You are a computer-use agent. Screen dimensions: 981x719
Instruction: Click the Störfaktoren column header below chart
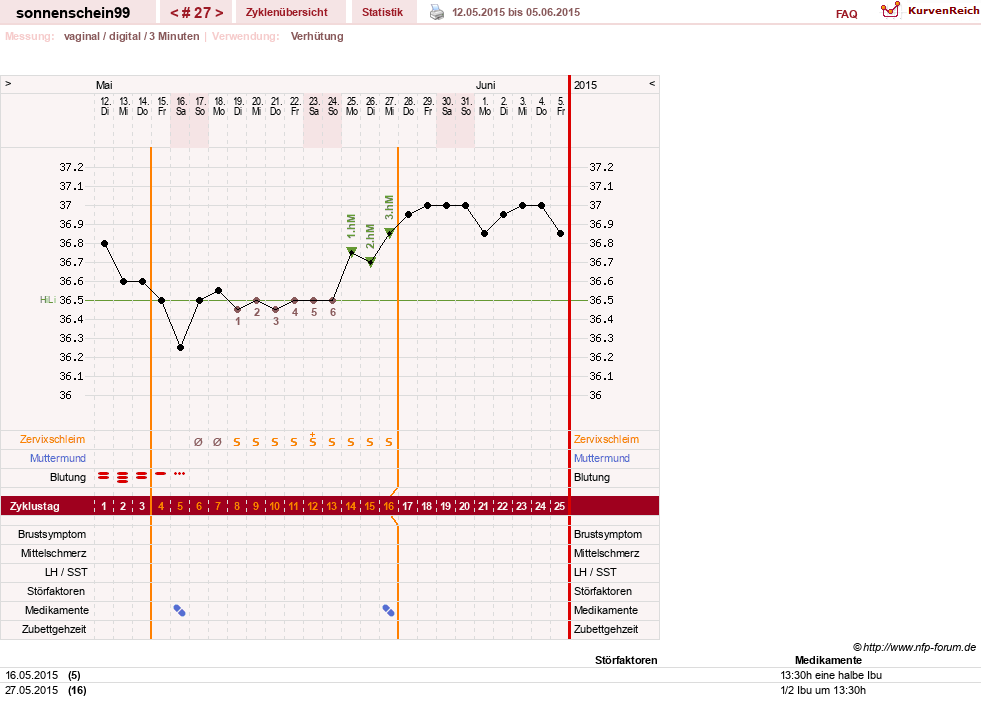626,660
